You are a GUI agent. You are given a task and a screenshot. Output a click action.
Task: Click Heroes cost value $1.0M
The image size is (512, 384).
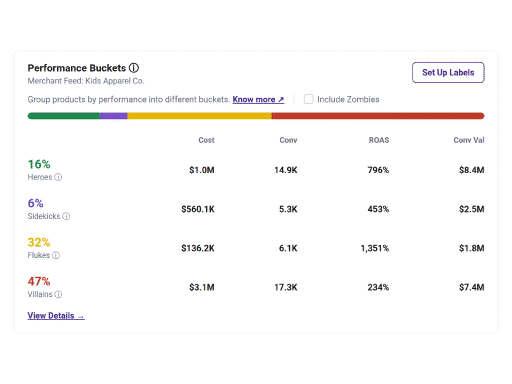pos(202,170)
